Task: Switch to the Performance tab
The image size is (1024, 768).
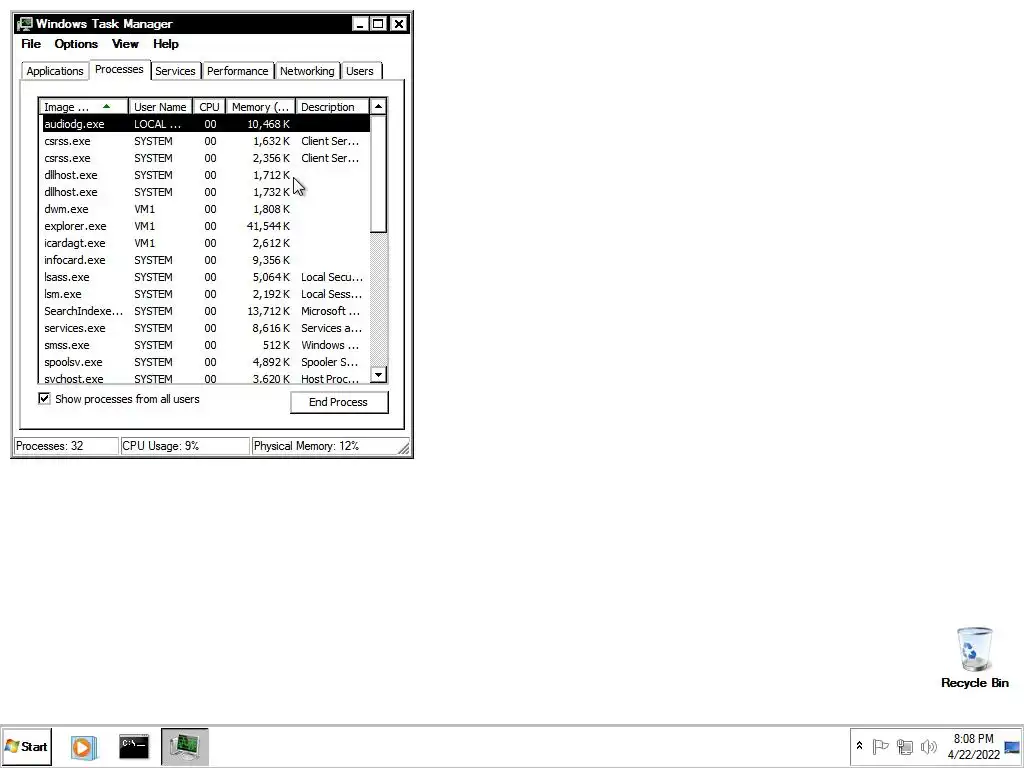Action: coord(237,71)
